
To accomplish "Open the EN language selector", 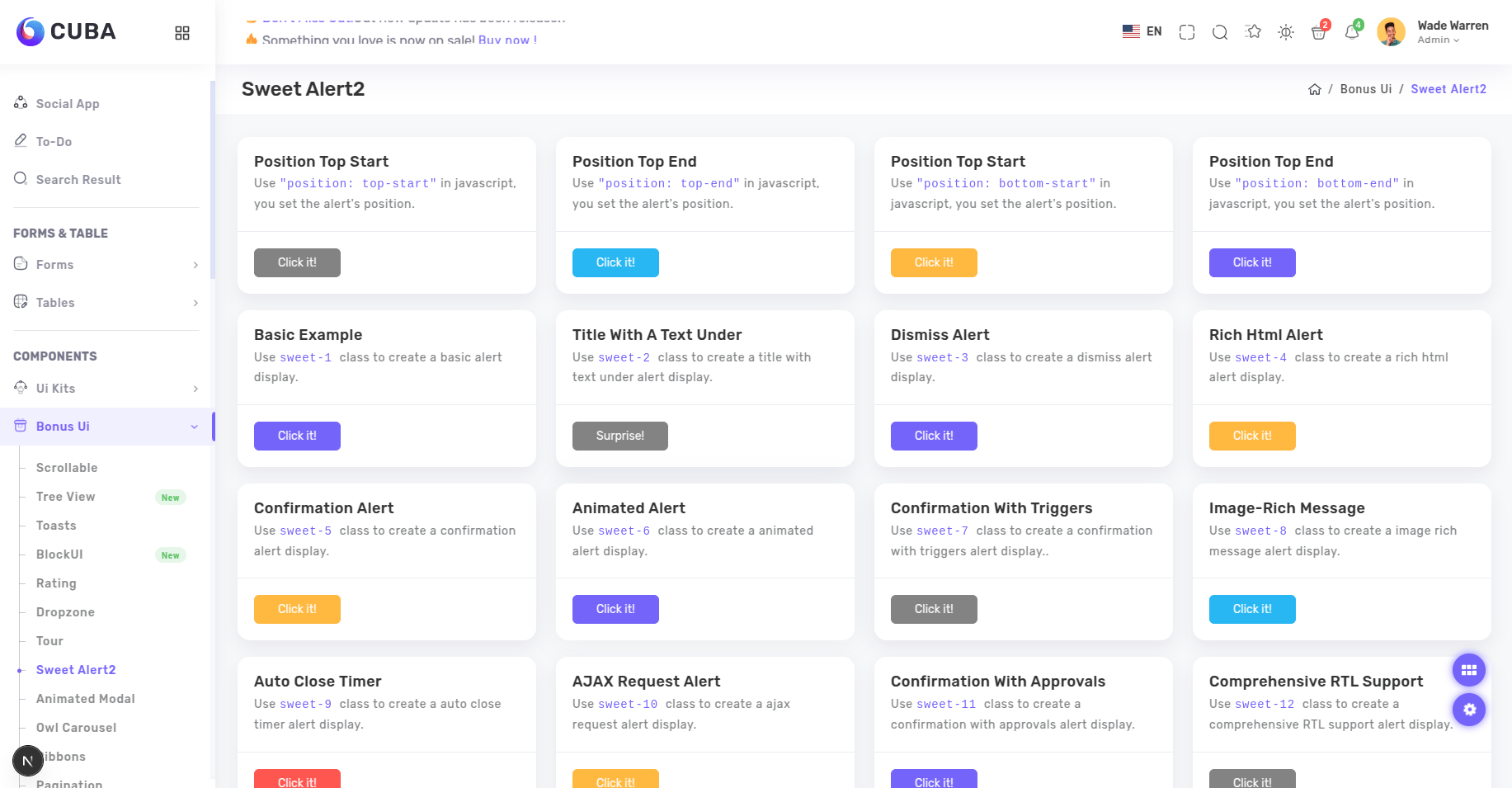I will coord(1142,31).
